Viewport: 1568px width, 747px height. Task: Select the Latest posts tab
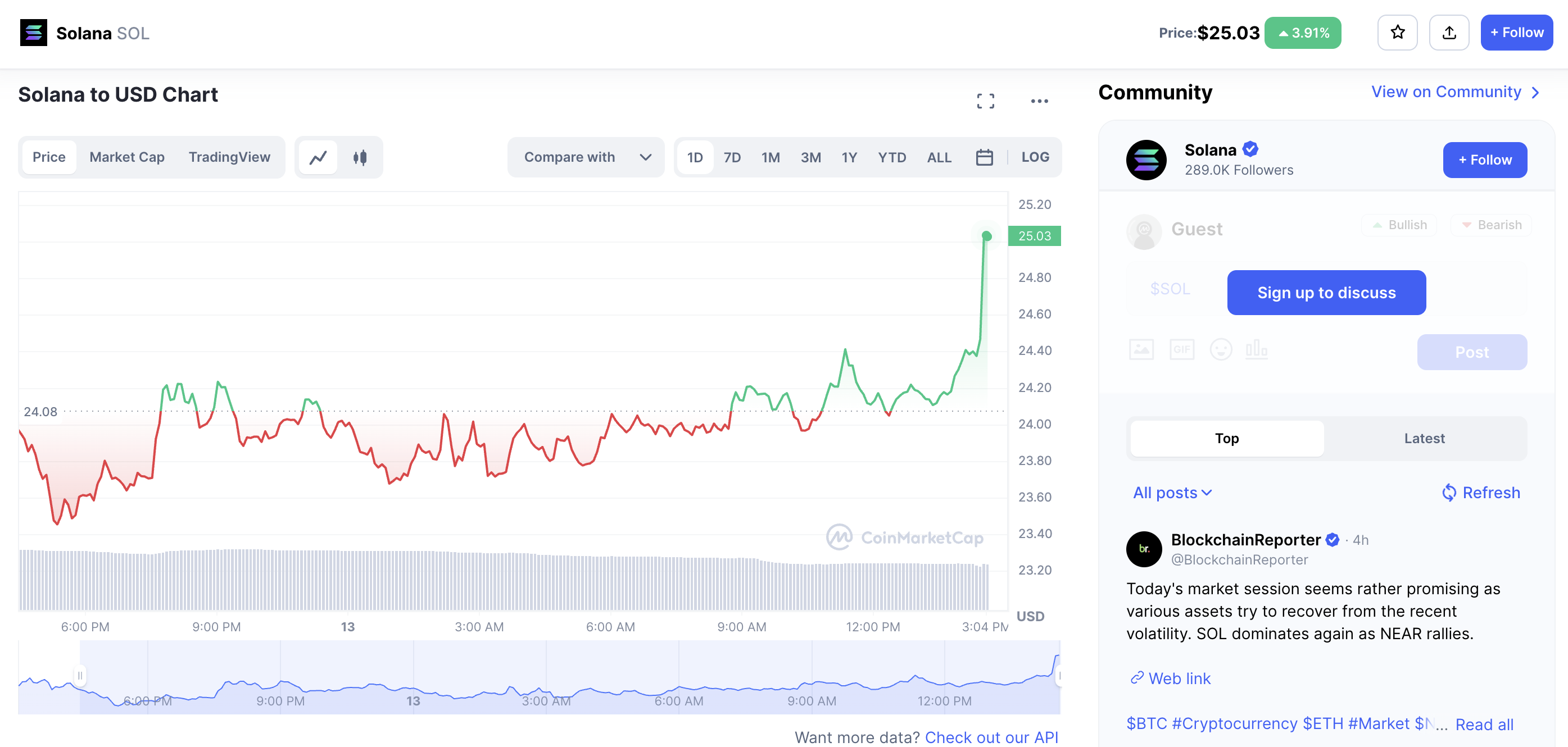click(1424, 439)
